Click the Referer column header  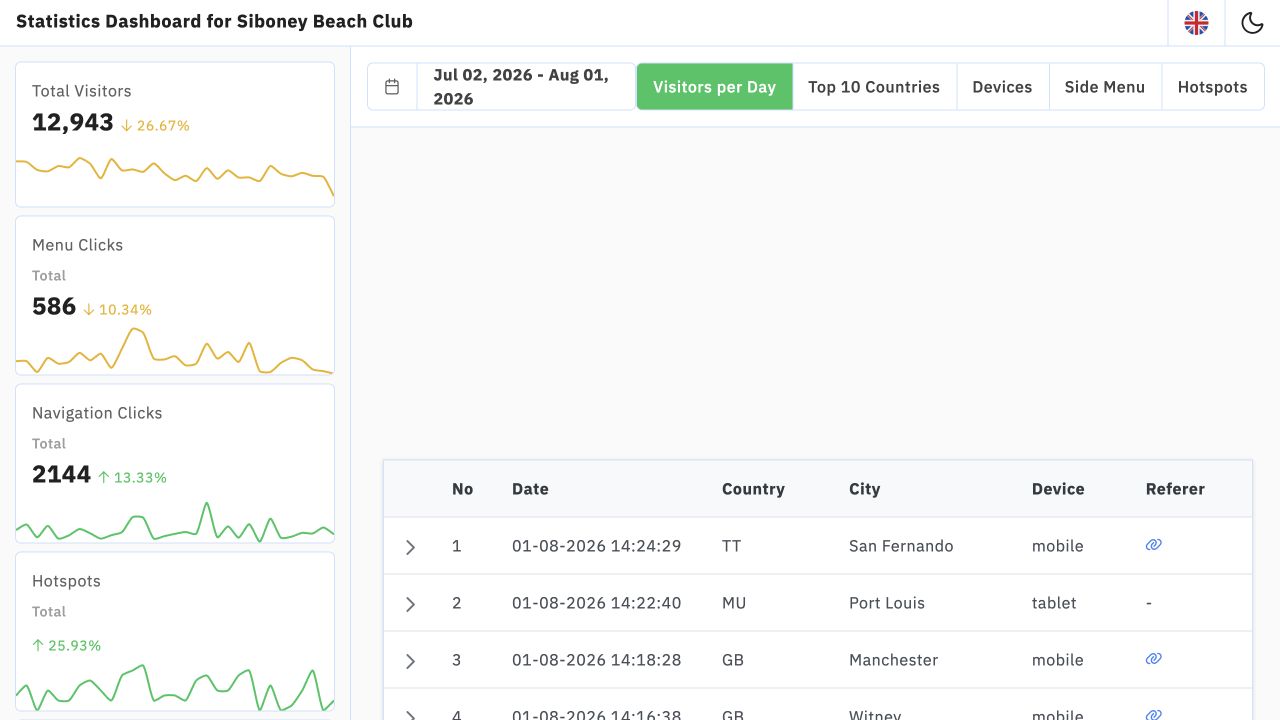(1175, 489)
